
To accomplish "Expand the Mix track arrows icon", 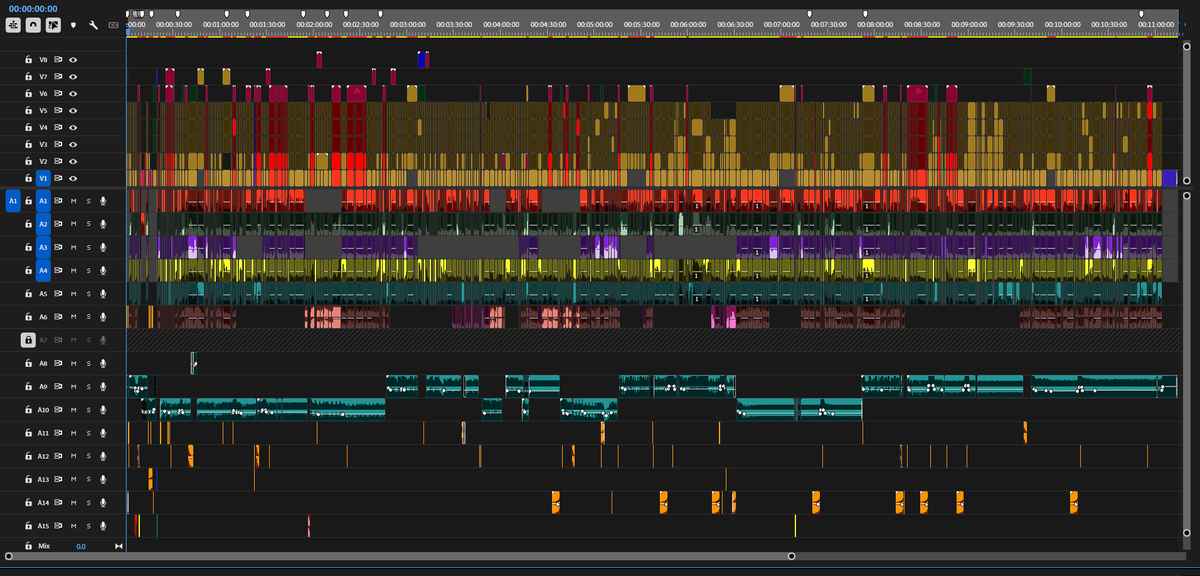I will [119, 546].
